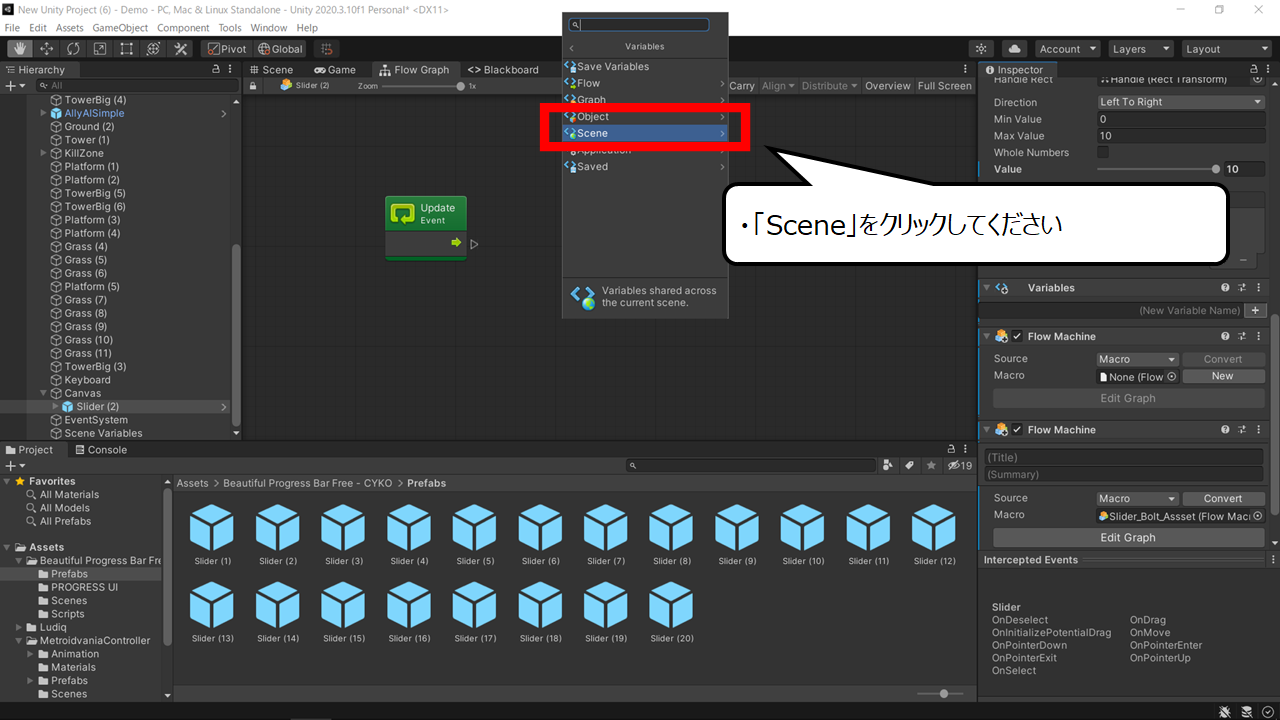Click the Overview button in graph toolbar
1280x720 pixels.
point(887,86)
